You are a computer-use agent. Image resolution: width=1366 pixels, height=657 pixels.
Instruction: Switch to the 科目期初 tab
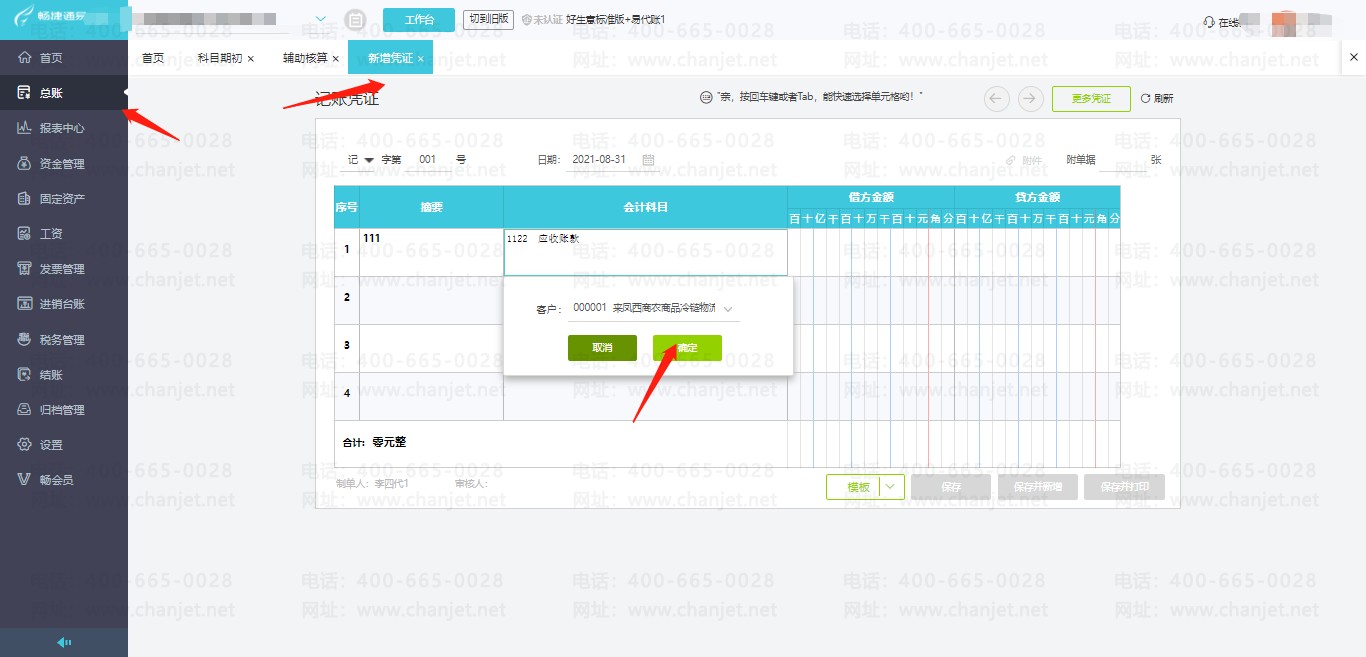click(x=219, y=58)
